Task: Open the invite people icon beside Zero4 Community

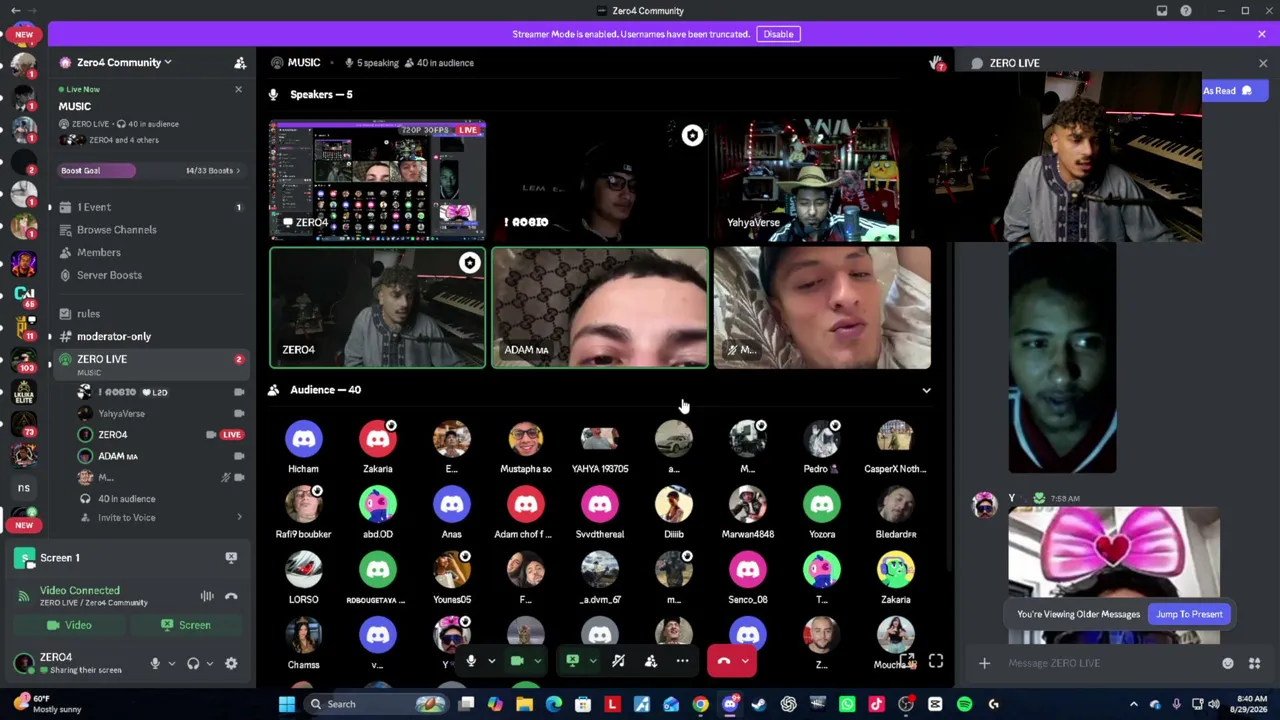Action: [240, 63]
